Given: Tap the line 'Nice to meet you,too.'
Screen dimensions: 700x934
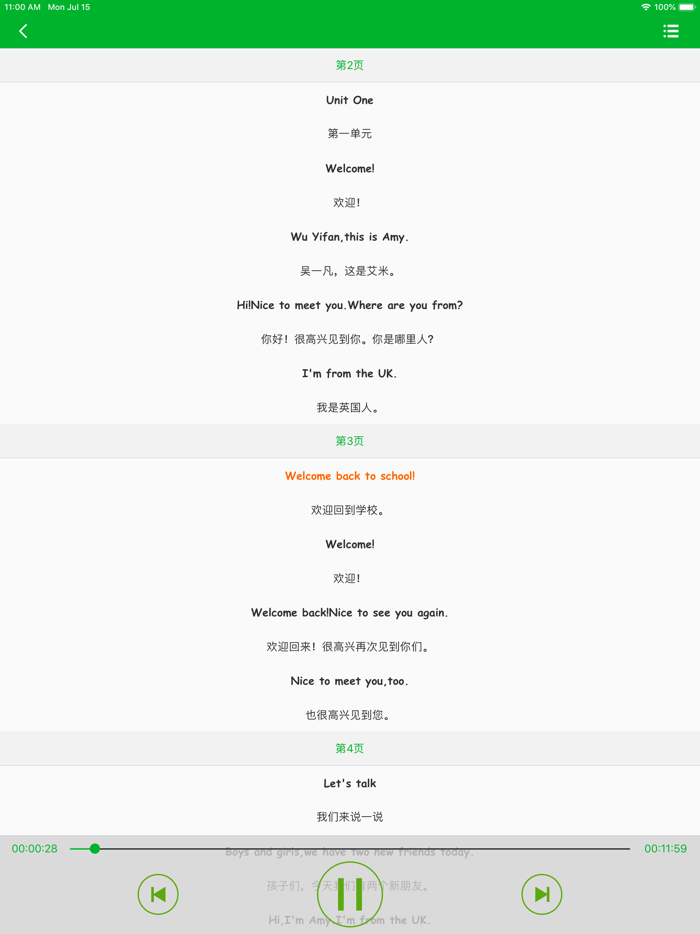Looking at the screenshot, I should pyautogui.click(x=350, y=681).
